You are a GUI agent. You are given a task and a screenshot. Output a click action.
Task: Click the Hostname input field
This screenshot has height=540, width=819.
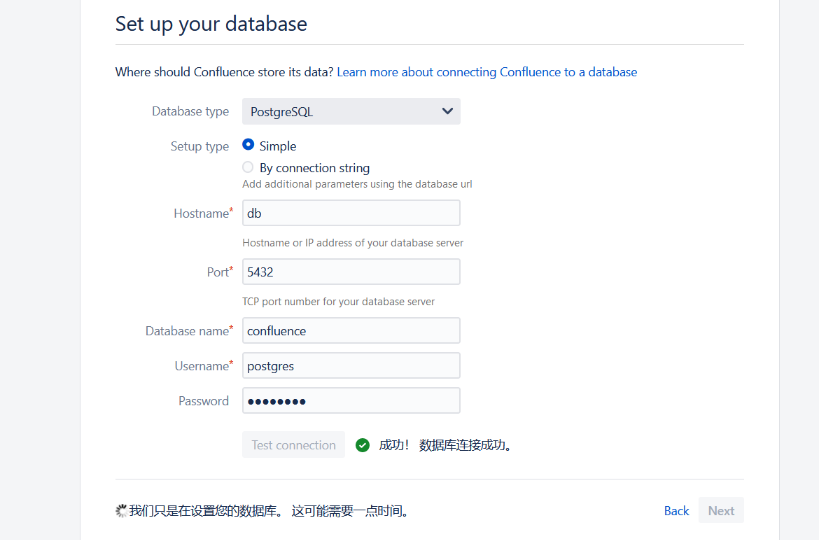(x=351, y=213)
